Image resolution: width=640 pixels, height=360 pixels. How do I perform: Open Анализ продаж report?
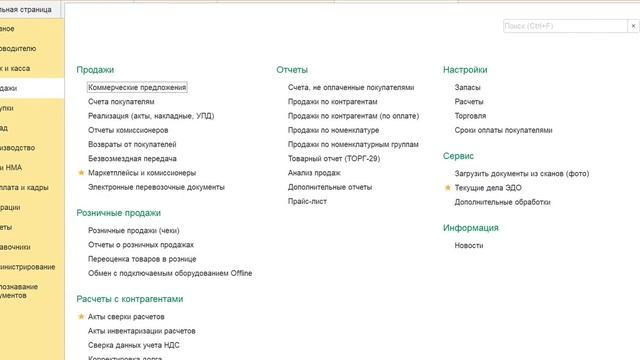(x=314, y=173)
